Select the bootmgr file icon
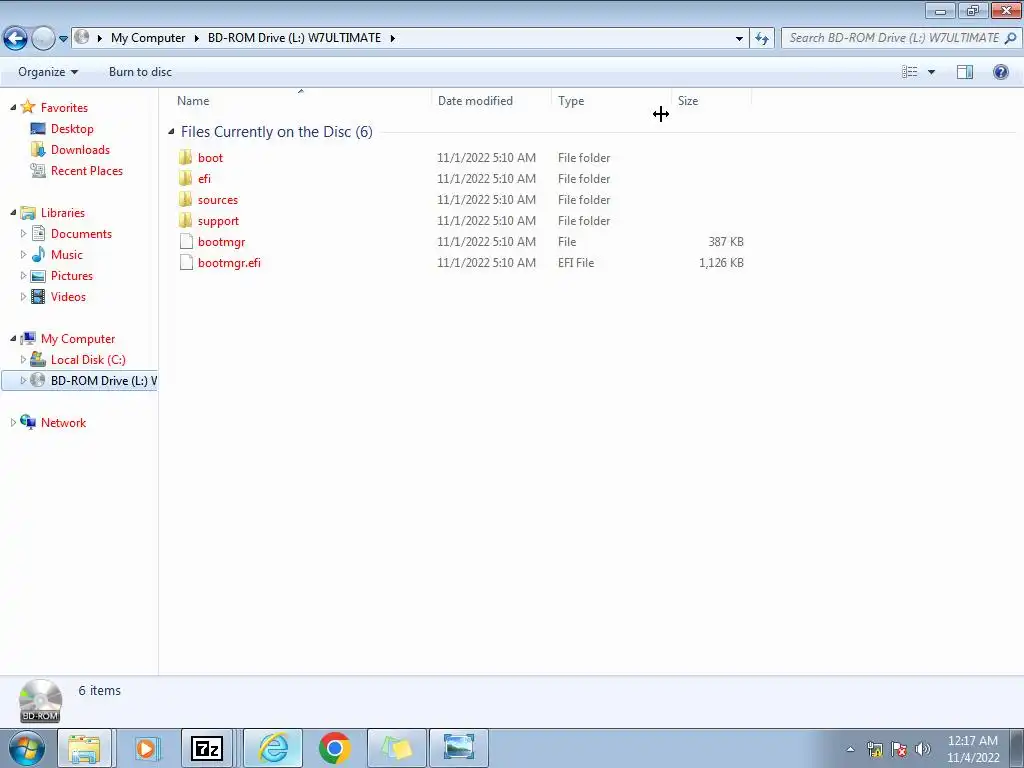The width and height of the screenshot is (1024, 768). tap(186, 242)
